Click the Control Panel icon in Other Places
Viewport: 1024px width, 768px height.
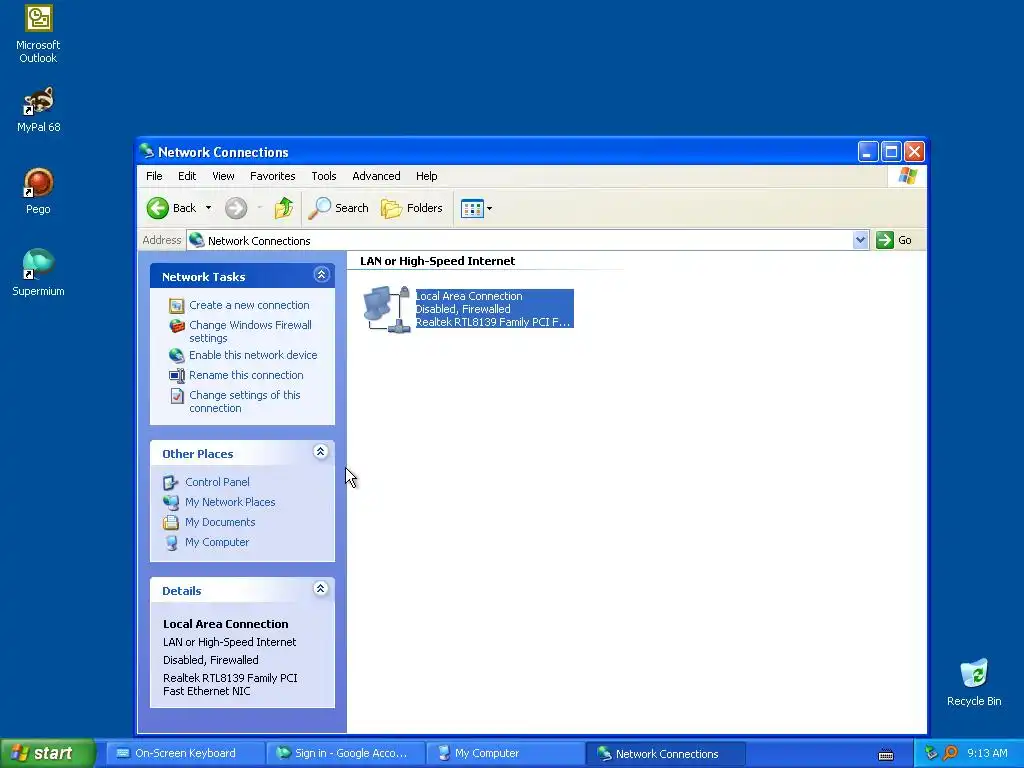coord(170,483)
